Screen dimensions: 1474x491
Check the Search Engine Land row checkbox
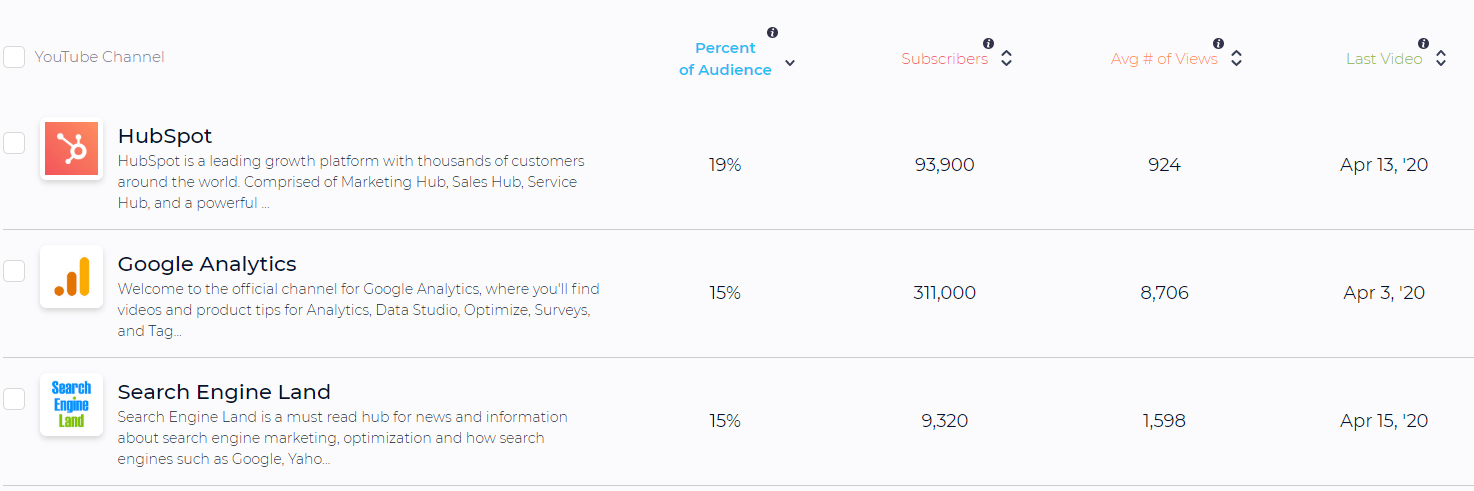pyautogui.click(x=14, y=399)
